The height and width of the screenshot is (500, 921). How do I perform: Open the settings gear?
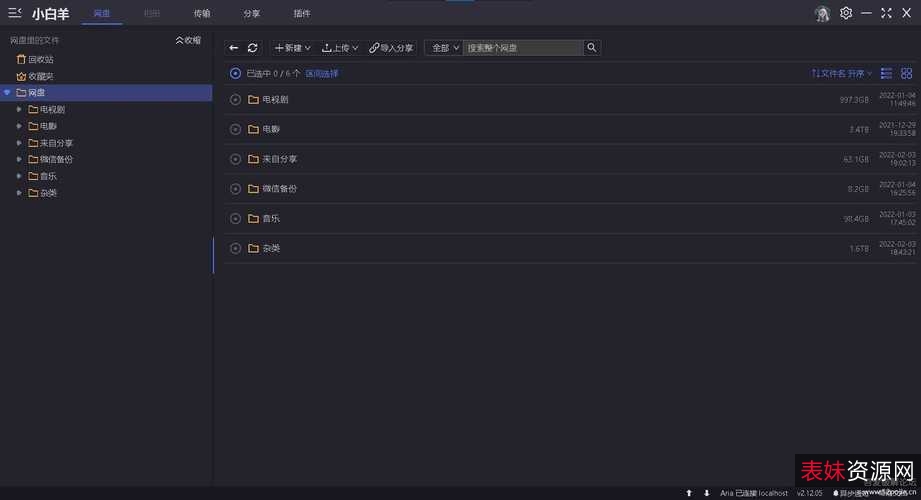pos(846,13)
